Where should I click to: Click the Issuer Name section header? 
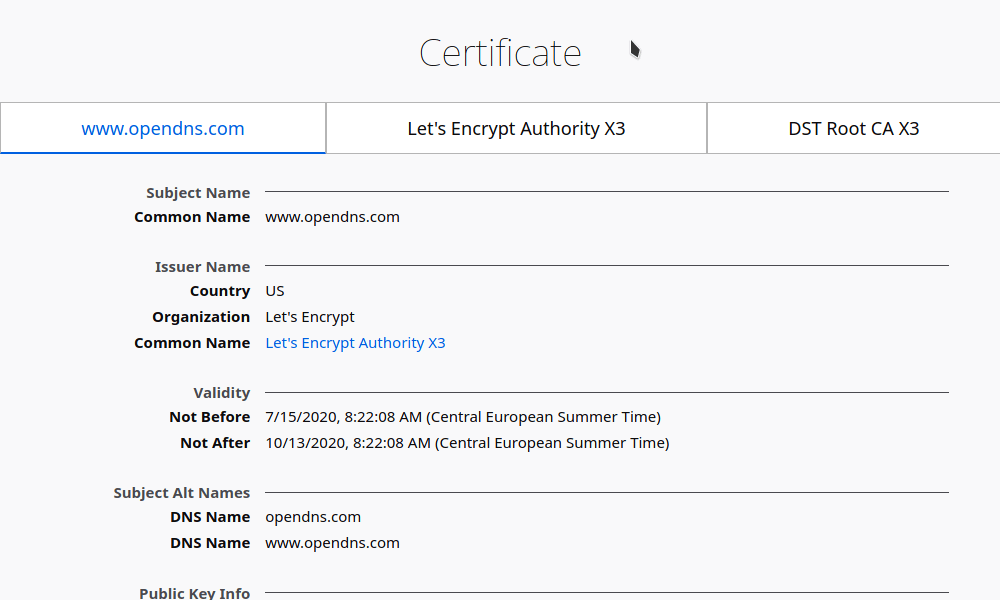coord(202,267)
